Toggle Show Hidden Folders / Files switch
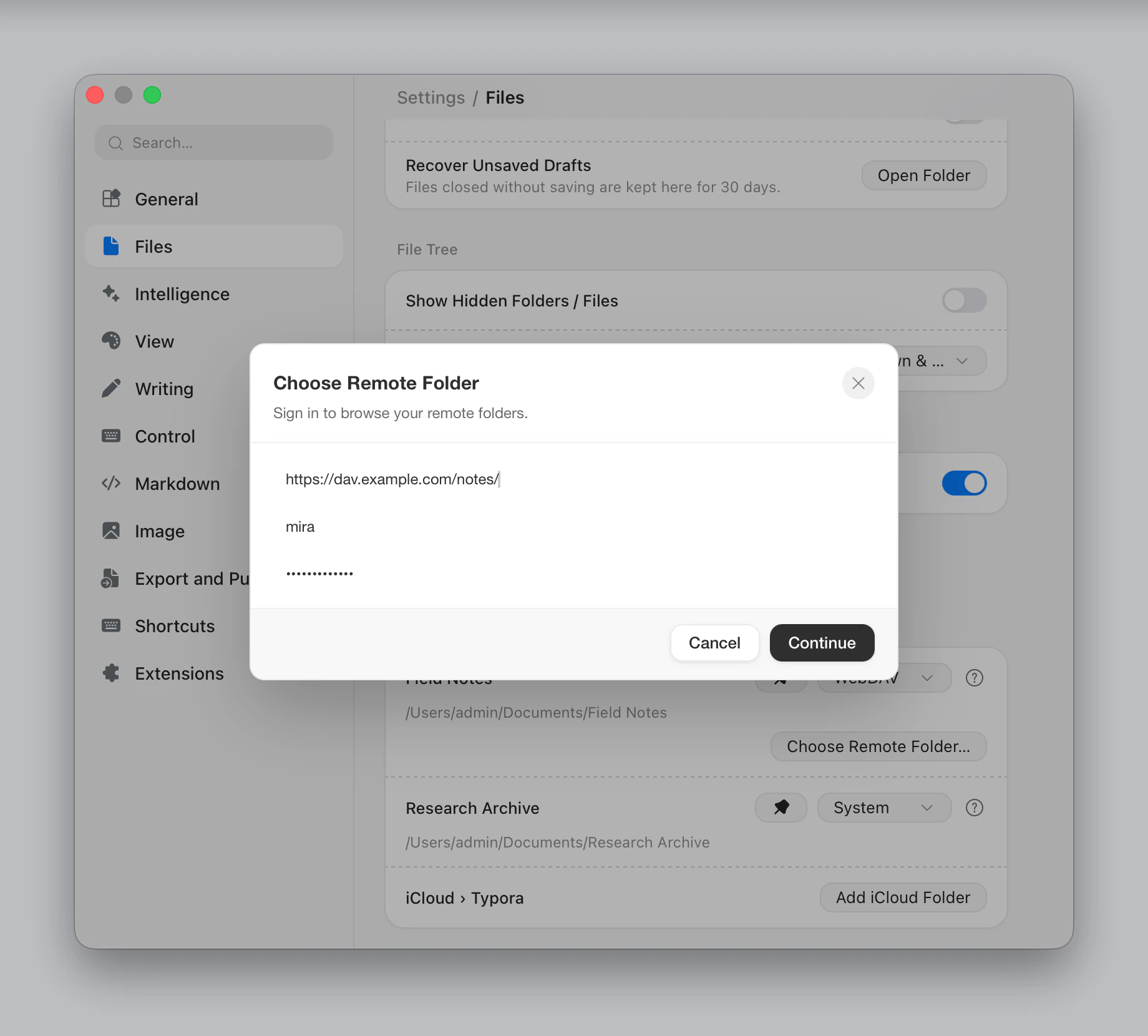1148x1036 pixels. 965,300
